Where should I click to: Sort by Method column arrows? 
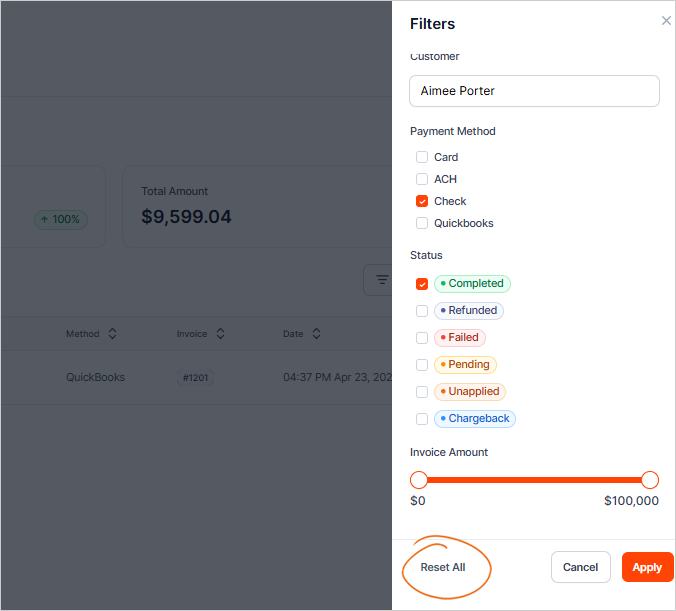coord(112,334)
